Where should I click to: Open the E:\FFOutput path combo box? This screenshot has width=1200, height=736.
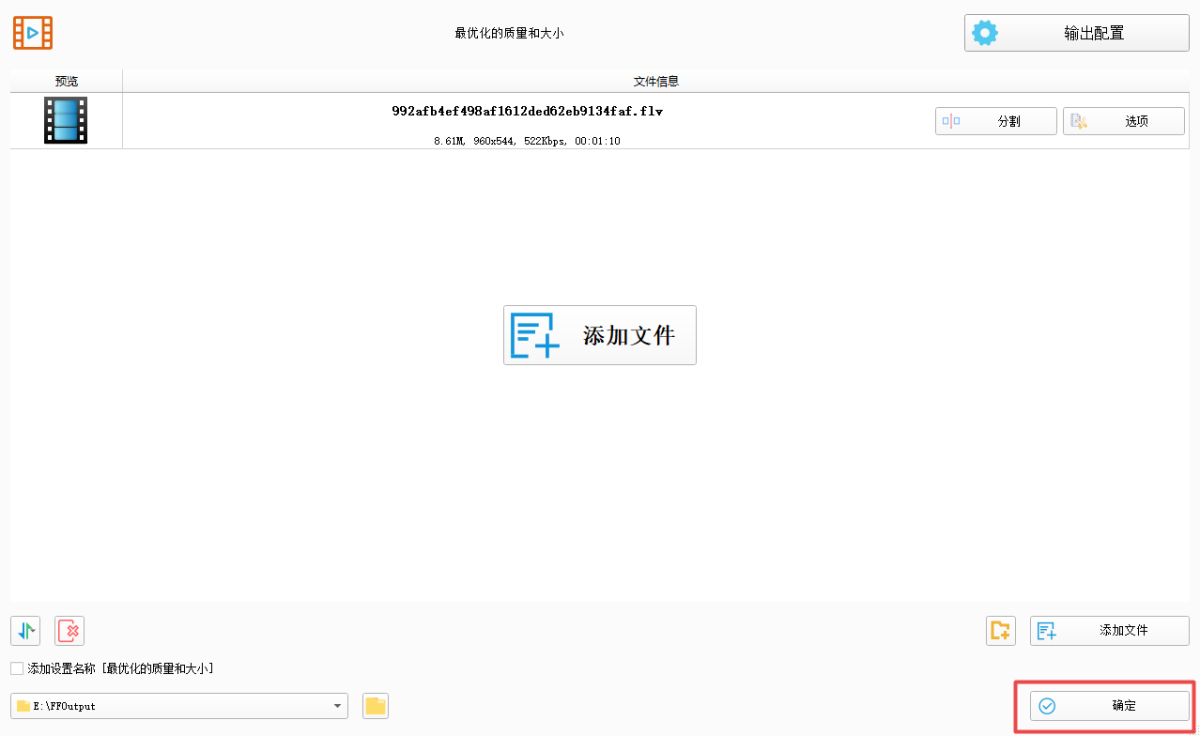170,706
